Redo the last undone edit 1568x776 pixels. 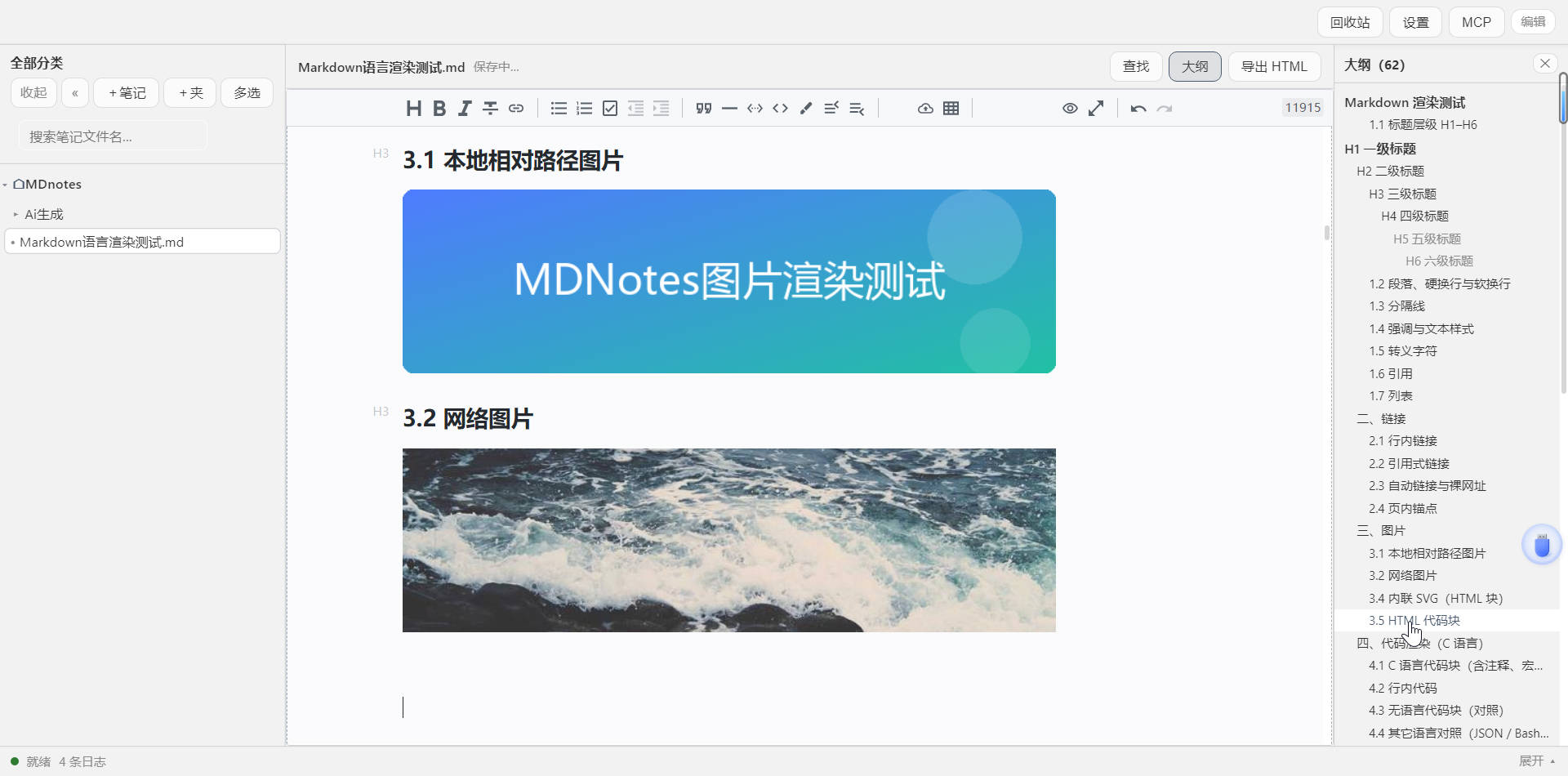(1165, 108)
